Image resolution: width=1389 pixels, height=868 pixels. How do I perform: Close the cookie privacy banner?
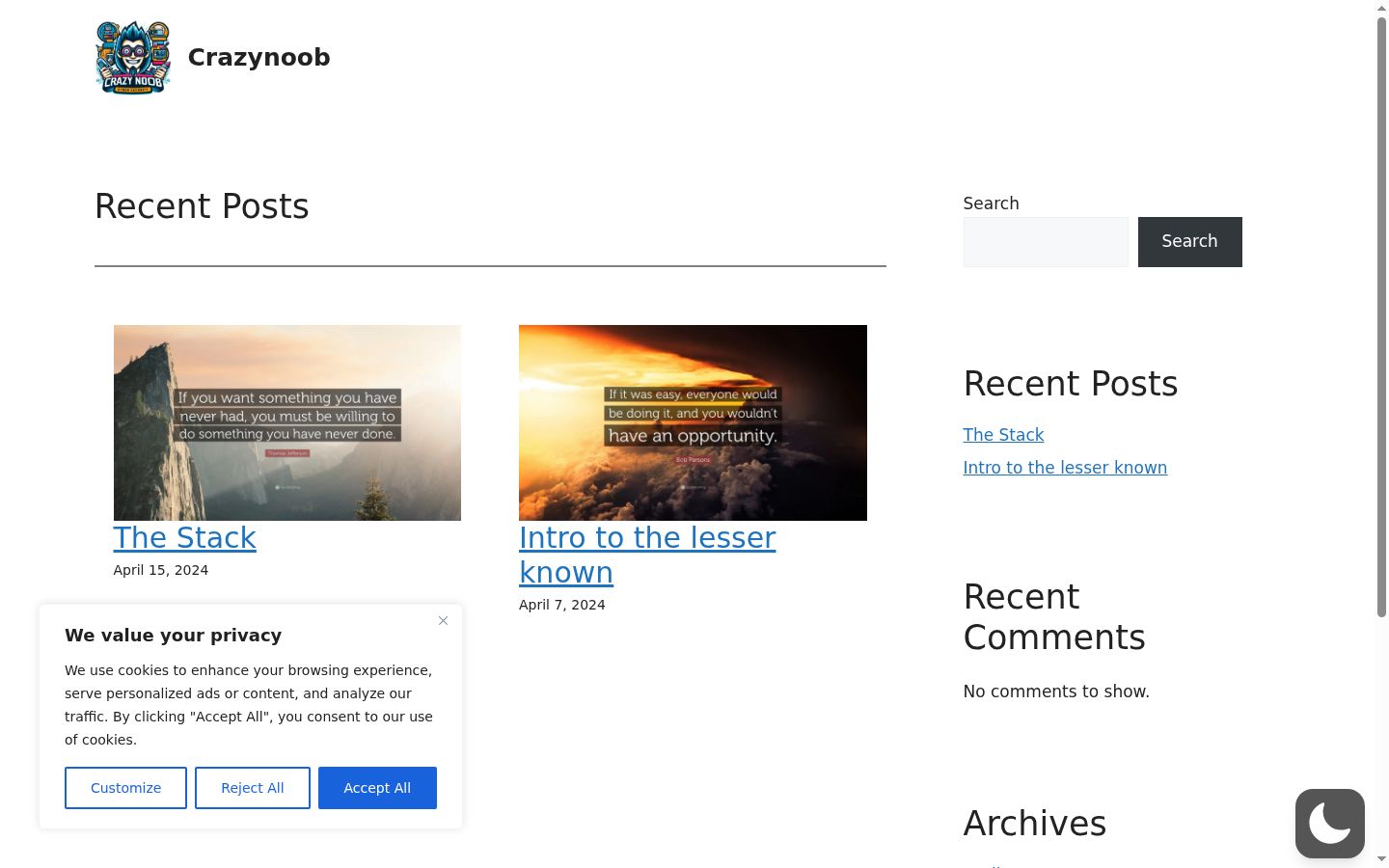[443, 621]
